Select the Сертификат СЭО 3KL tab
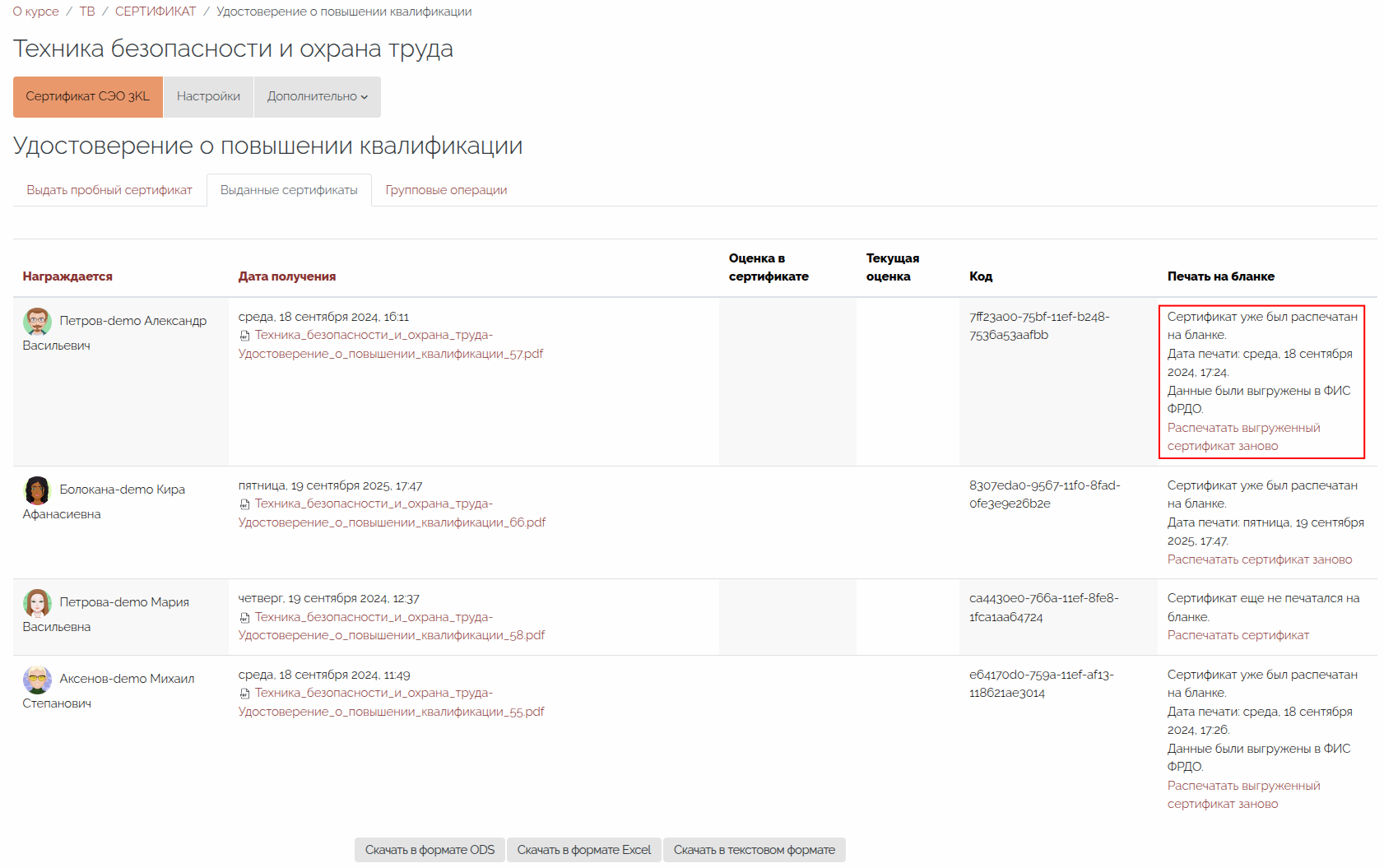Viewport: 1384px width, 868px height. [x=88, y=97]
